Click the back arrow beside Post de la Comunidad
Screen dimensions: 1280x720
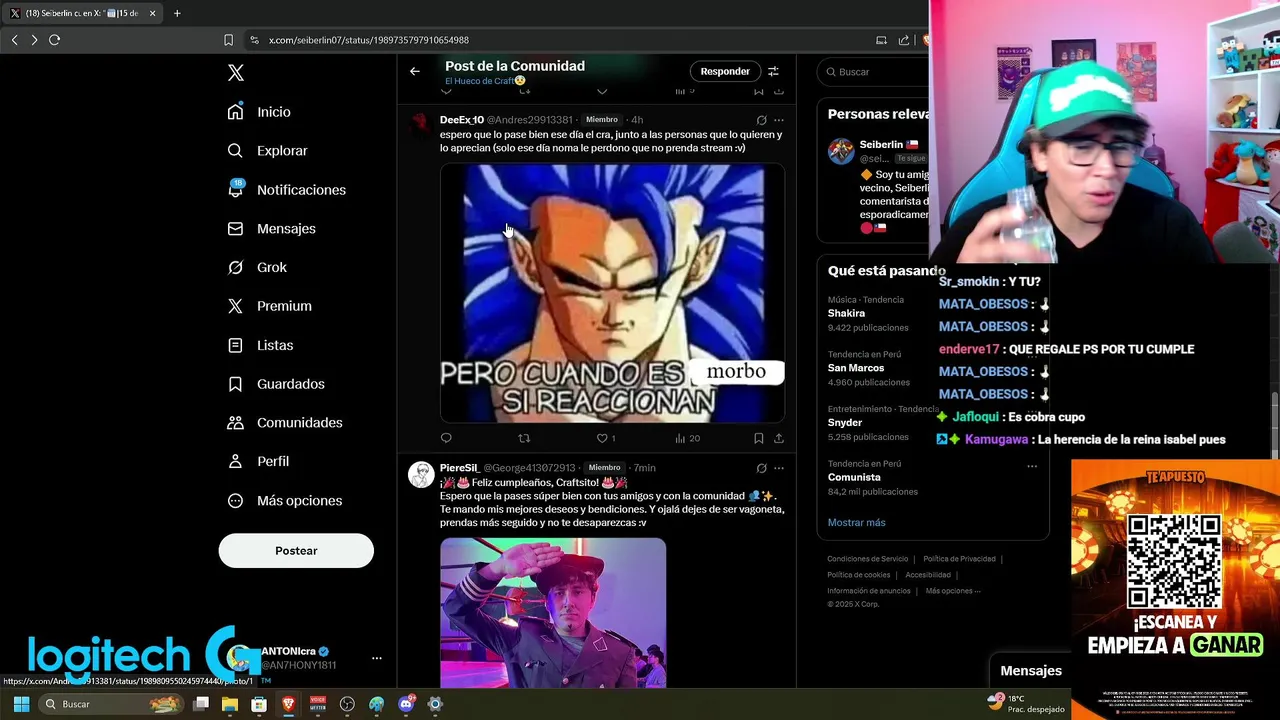click(415, 71)
